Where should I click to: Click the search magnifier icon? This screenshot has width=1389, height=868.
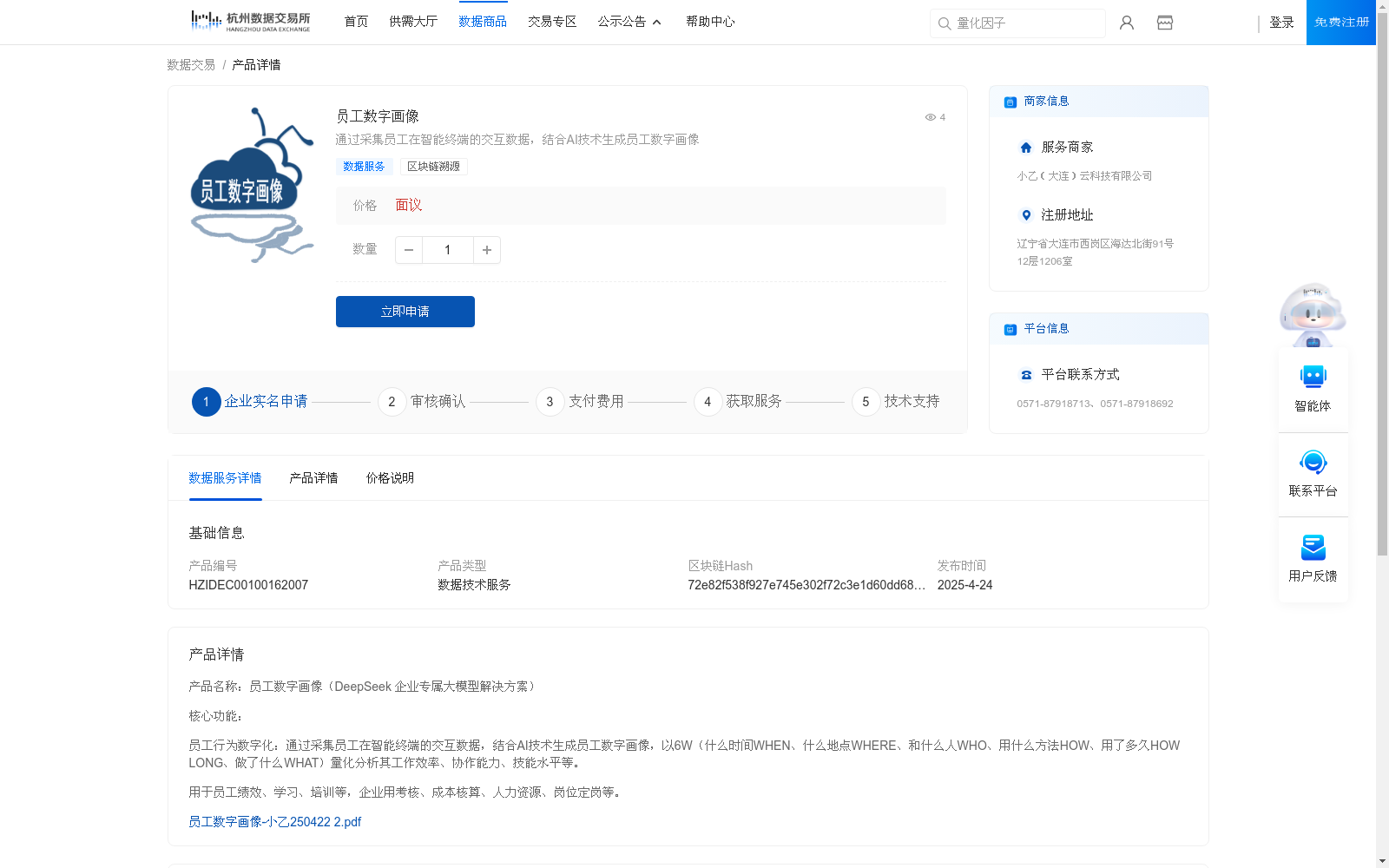944,23
